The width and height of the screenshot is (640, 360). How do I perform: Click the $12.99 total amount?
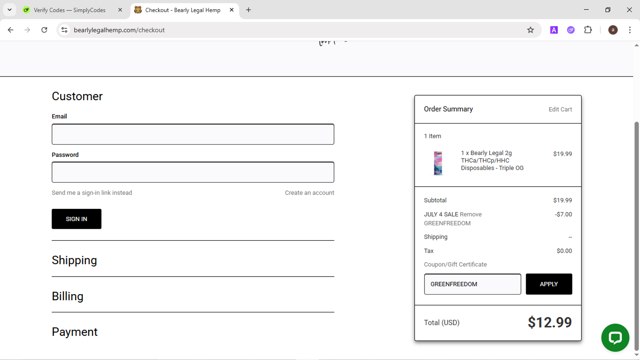[x=550, y=322]
